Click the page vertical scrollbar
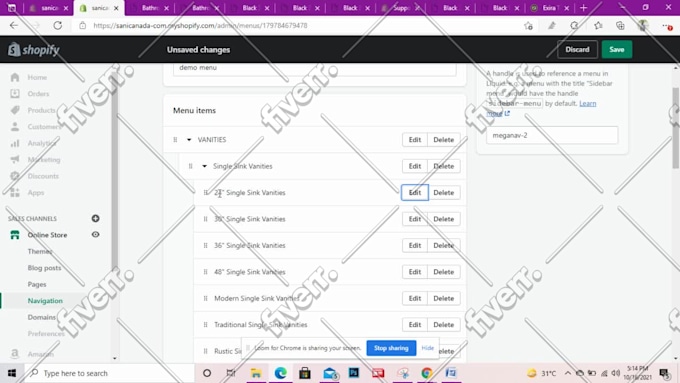 coord(676,128)
